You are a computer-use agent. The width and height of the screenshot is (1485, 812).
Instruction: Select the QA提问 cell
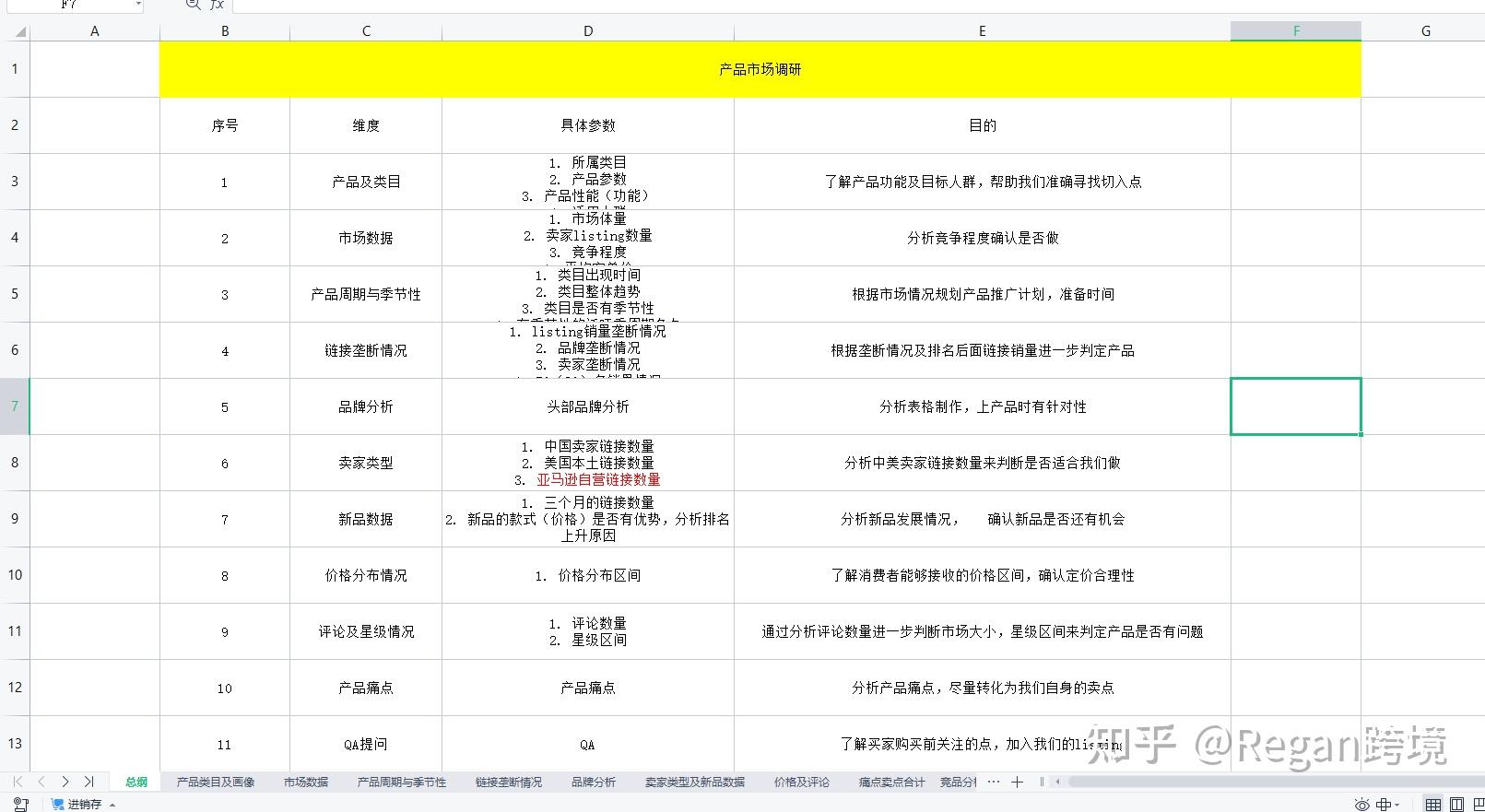click(x=366, y=744)
